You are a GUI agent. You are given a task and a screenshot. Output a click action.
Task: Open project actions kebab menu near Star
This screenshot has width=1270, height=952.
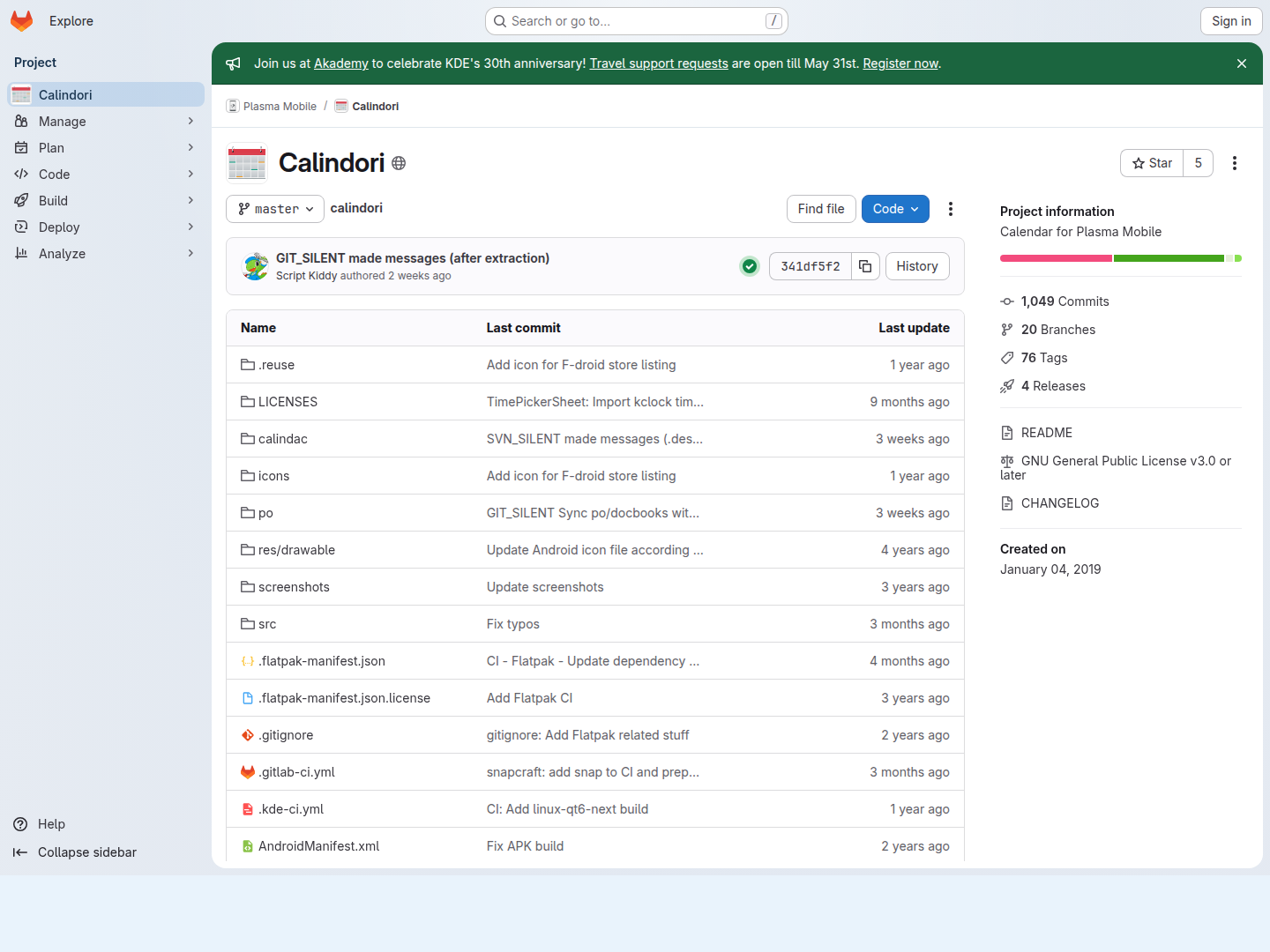(x=1235, y=163)
